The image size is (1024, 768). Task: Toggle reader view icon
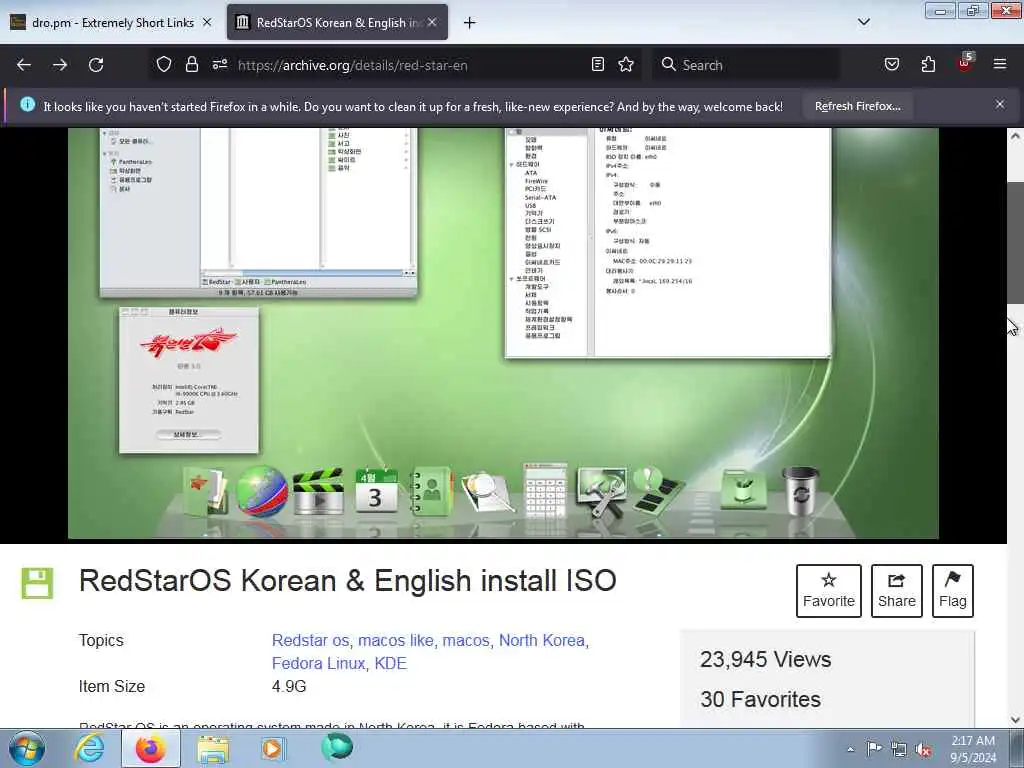[x=598, y=64]
